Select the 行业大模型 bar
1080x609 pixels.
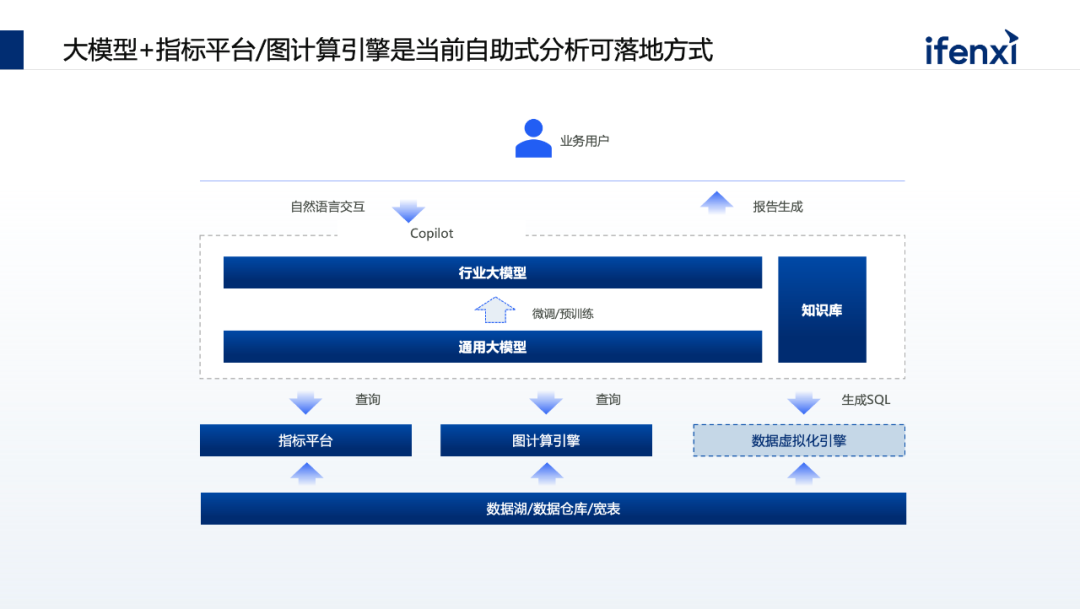(492, 273)
